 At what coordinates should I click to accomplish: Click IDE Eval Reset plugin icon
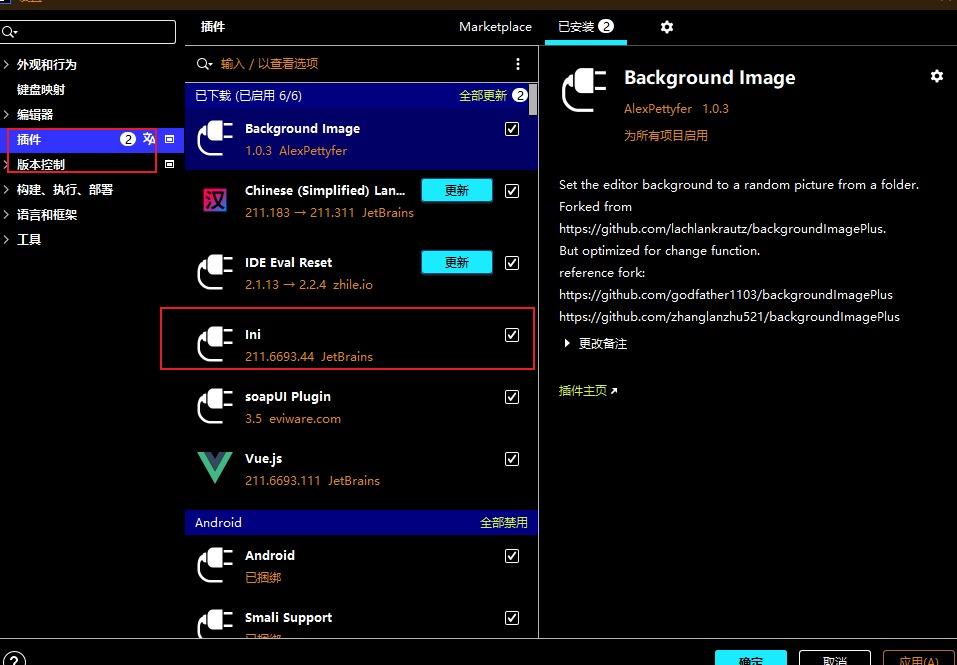click(215, 272)
